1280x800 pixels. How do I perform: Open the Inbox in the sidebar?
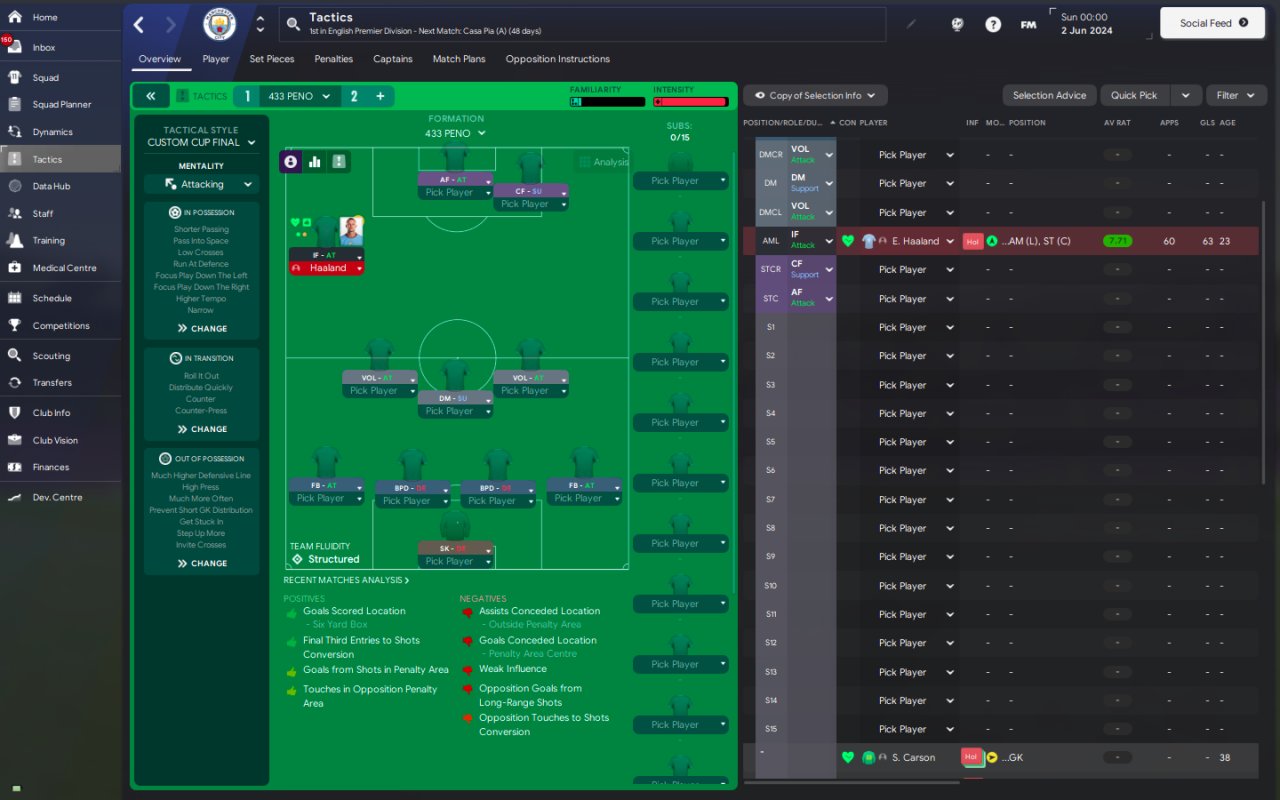point(60,47)
